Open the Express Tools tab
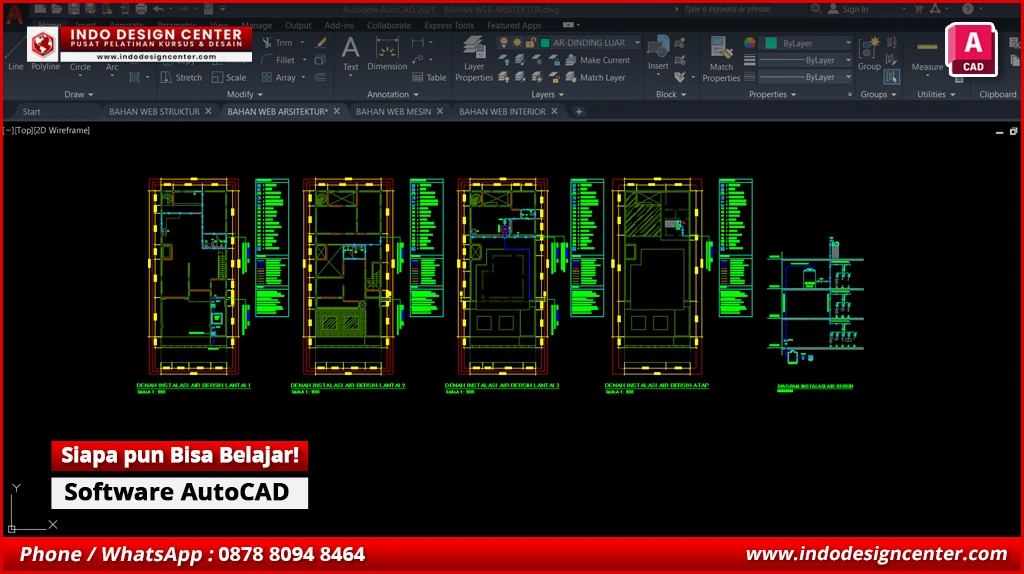Image resolution: width=1024 pixels, height=574 pixels. (449, 25)
